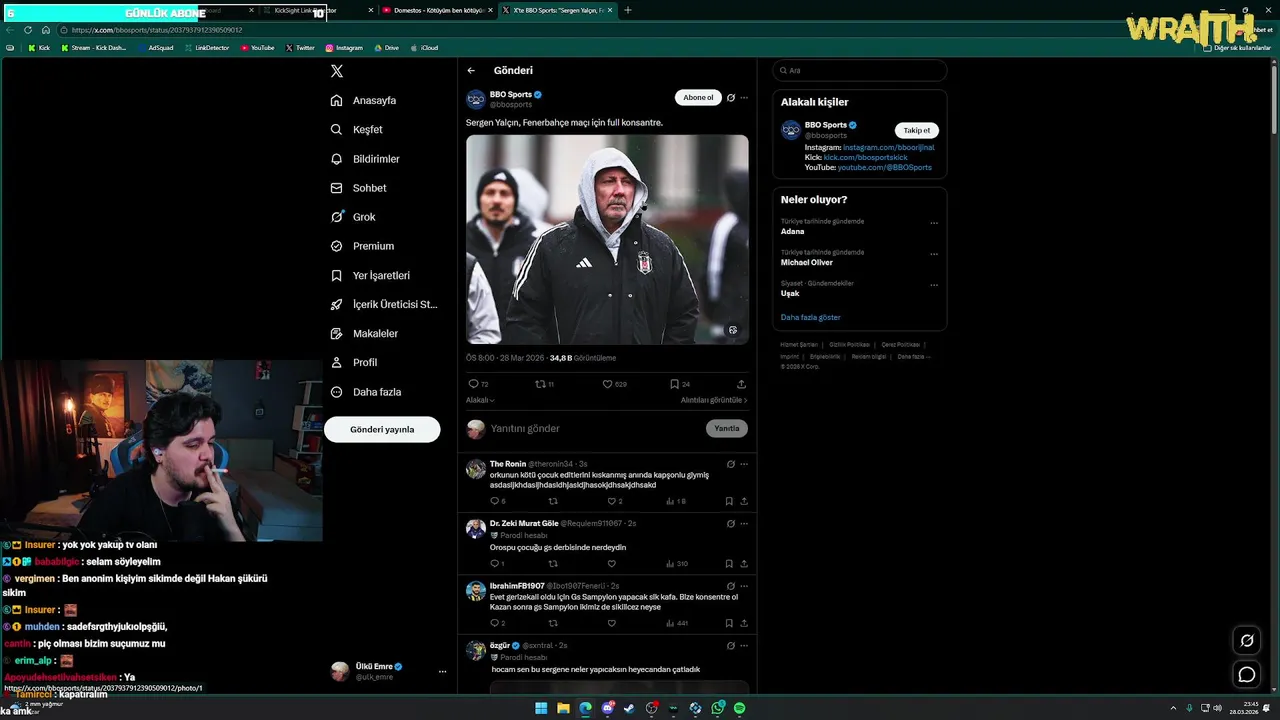1280x720 pixels.
Task: Like Dr. Zeki Murat Göle's reply
Action: [x=612, y=564]
